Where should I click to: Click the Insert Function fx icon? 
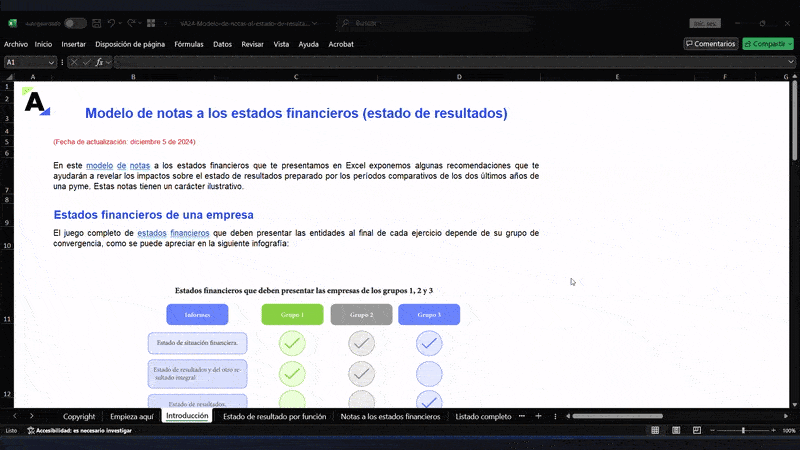tap(99, 62)
